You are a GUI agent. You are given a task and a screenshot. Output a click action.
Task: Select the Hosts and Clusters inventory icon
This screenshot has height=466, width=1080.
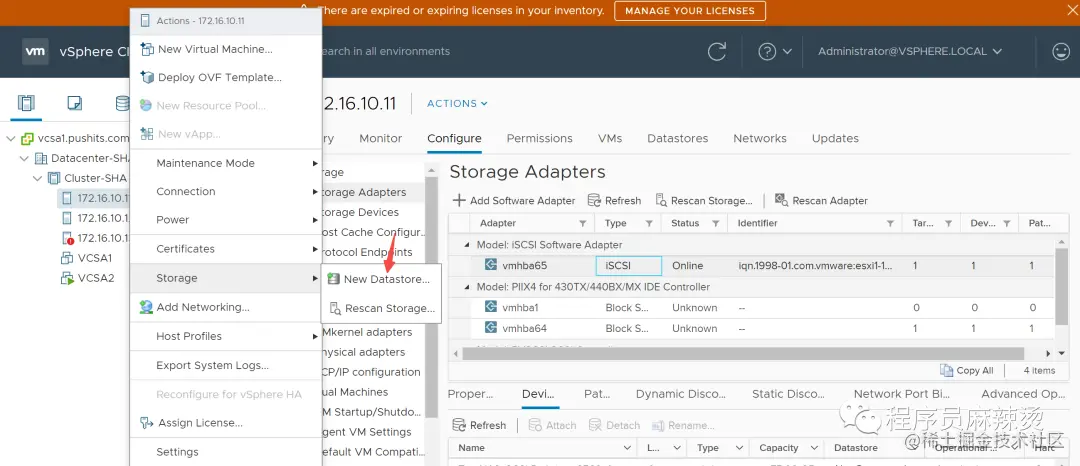coord(25,103)
